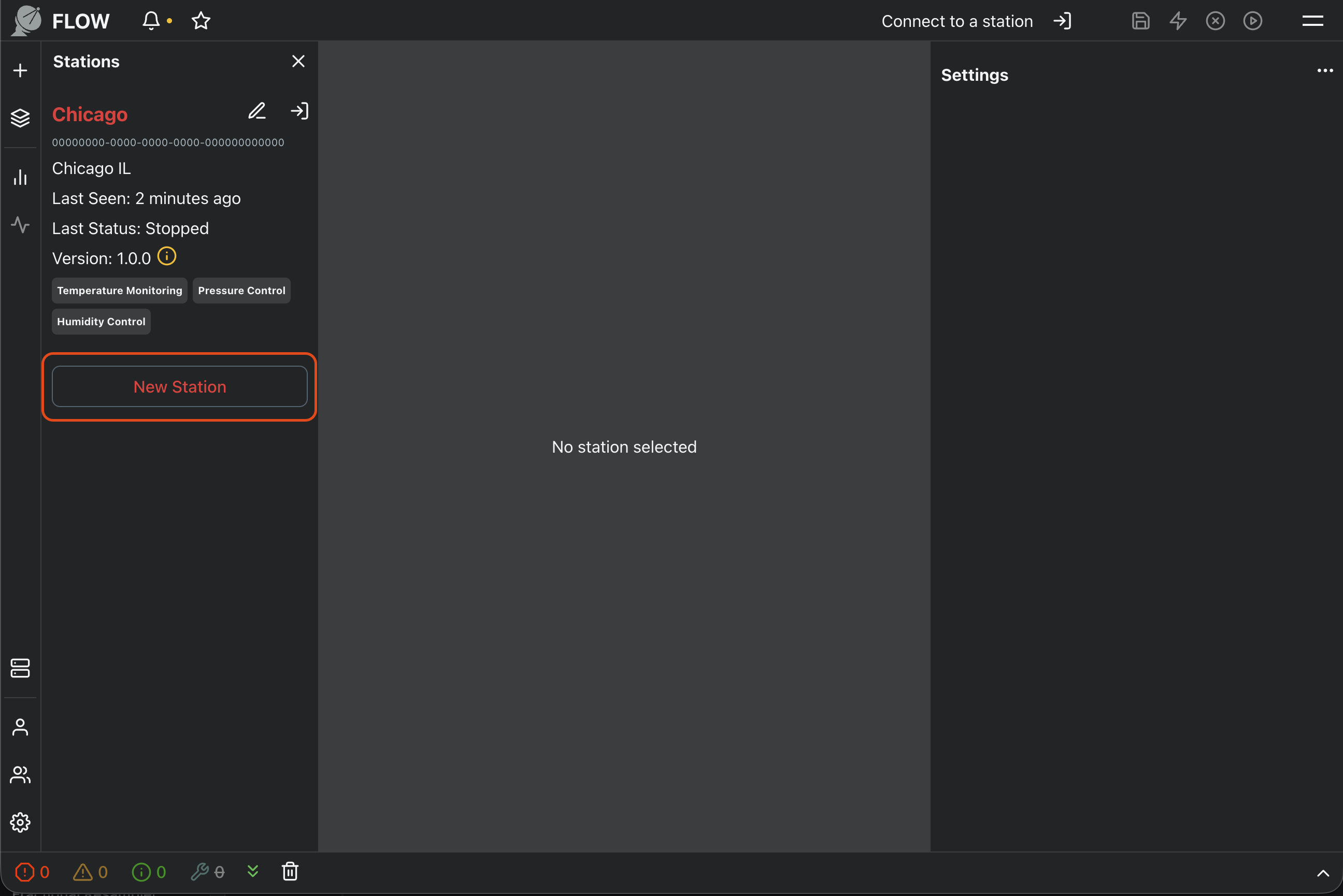1343x896 pixels.
Task: Click the notifications bell icon
Action: [151, 21]
